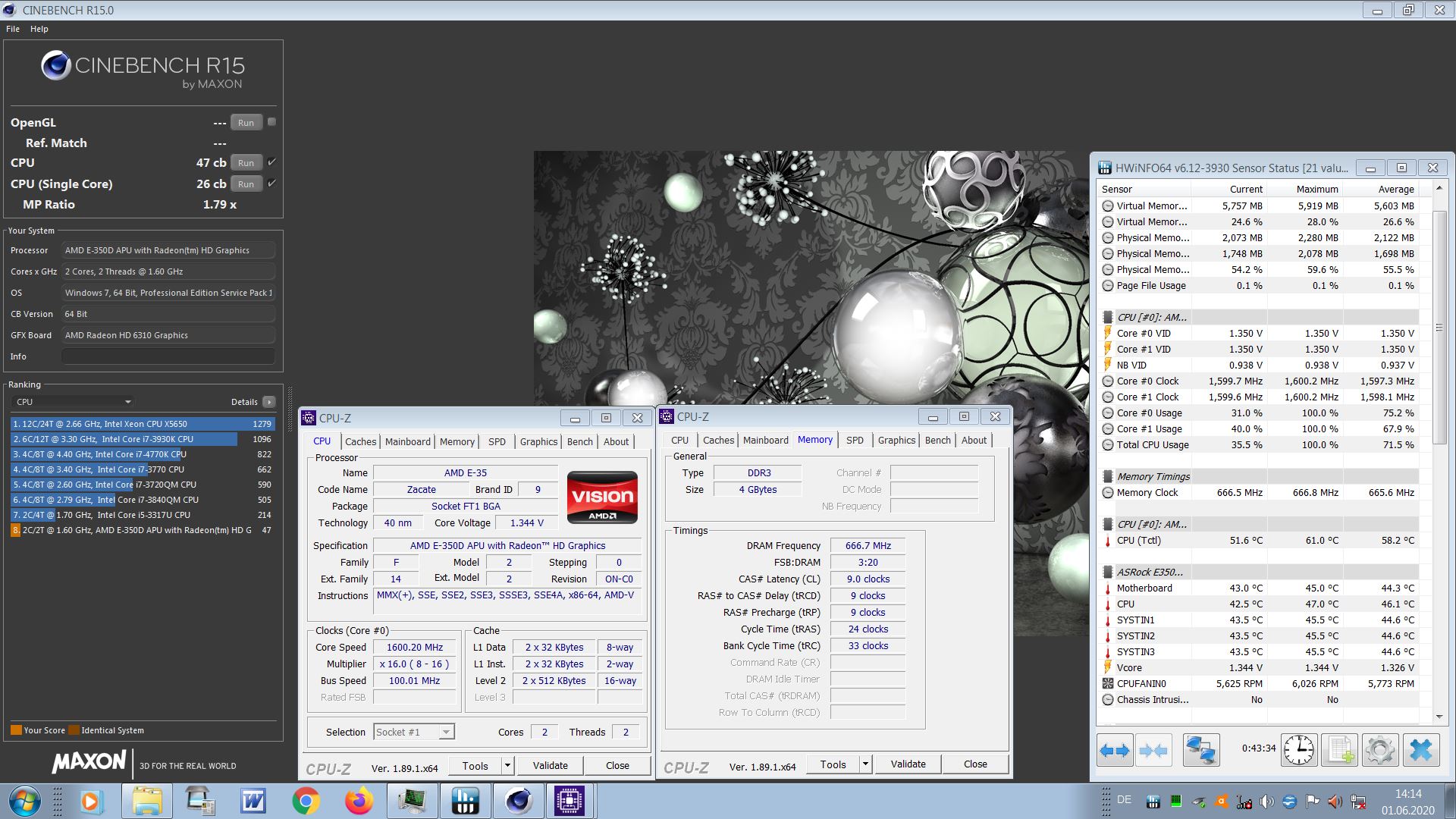The width and height of the screenshot is (1456, 819).
Task: Switch to Mainboard tab in left CPU-Z
Action: 408,441
